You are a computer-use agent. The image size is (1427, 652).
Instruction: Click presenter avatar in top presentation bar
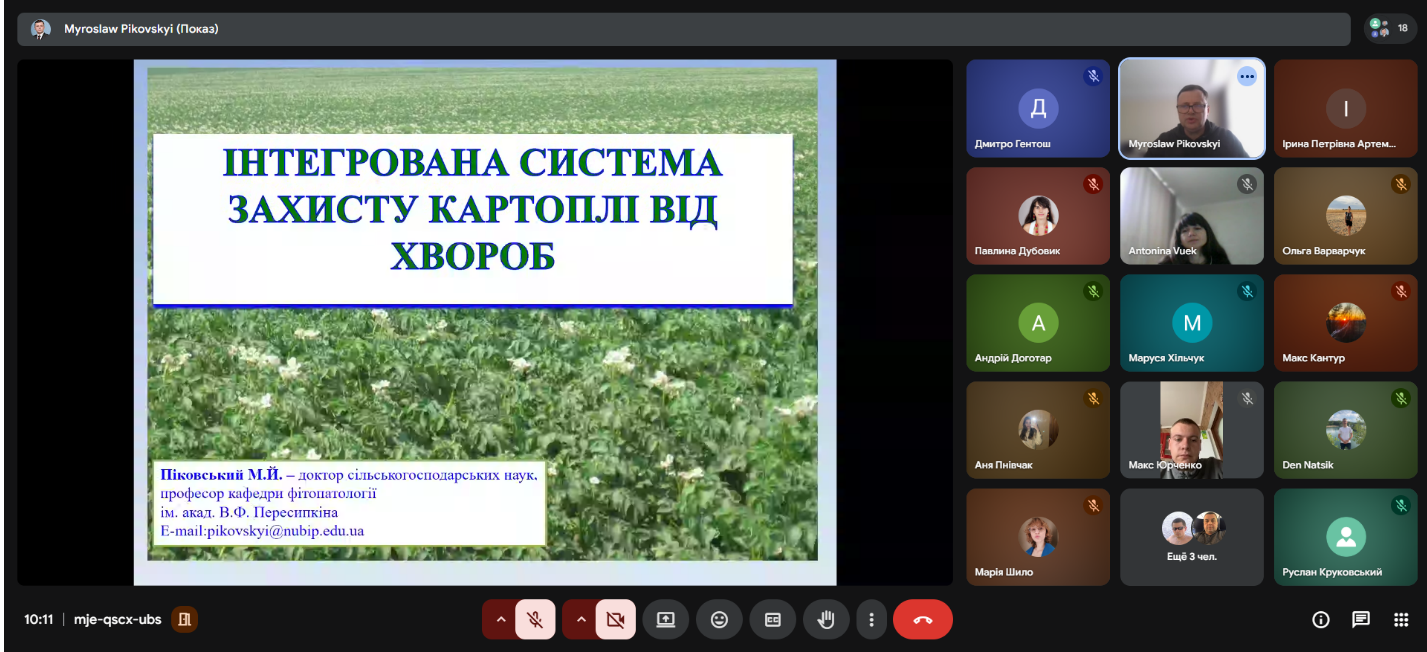[x=40, y=29]
